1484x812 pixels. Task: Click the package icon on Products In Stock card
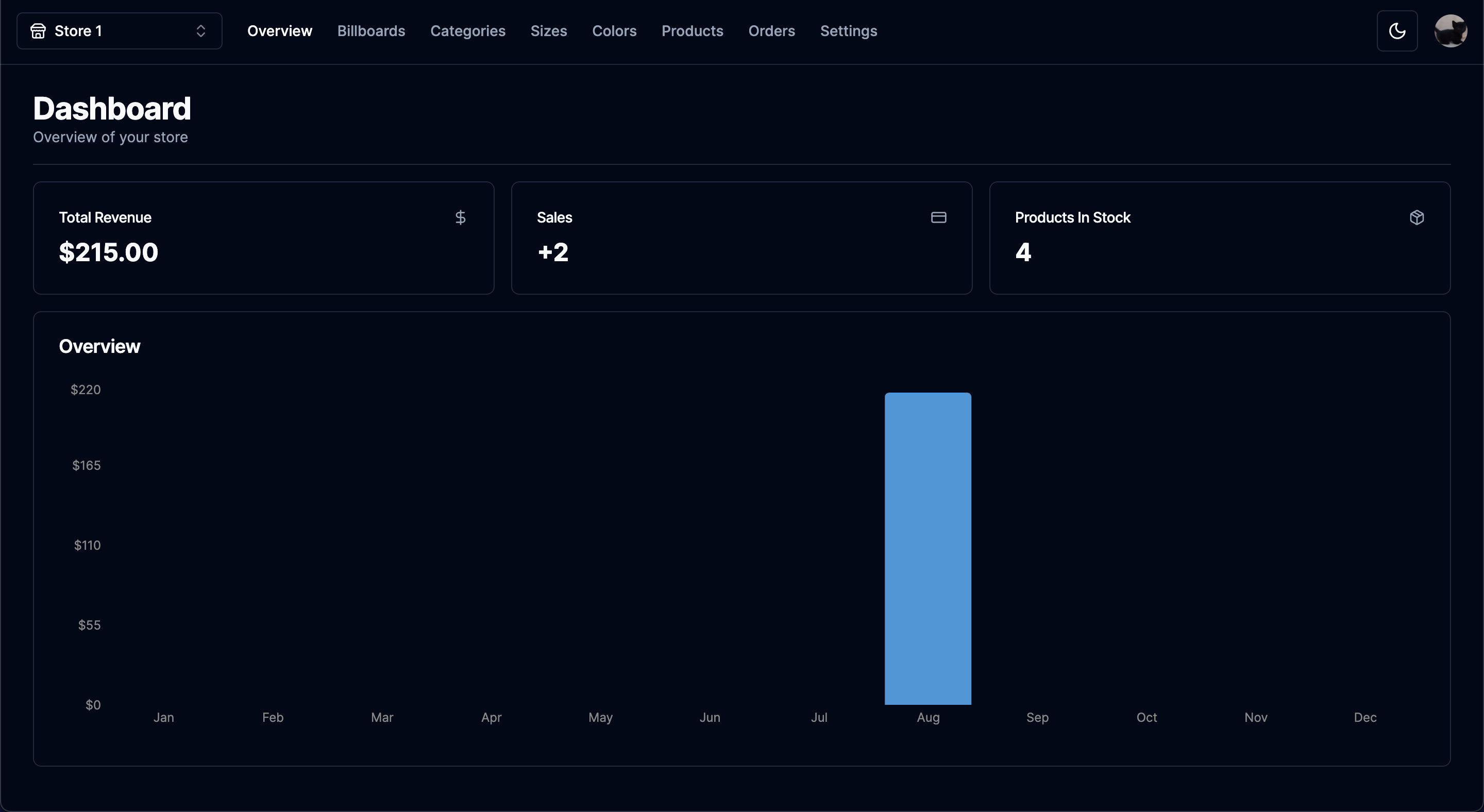(x=1417, y=217)
